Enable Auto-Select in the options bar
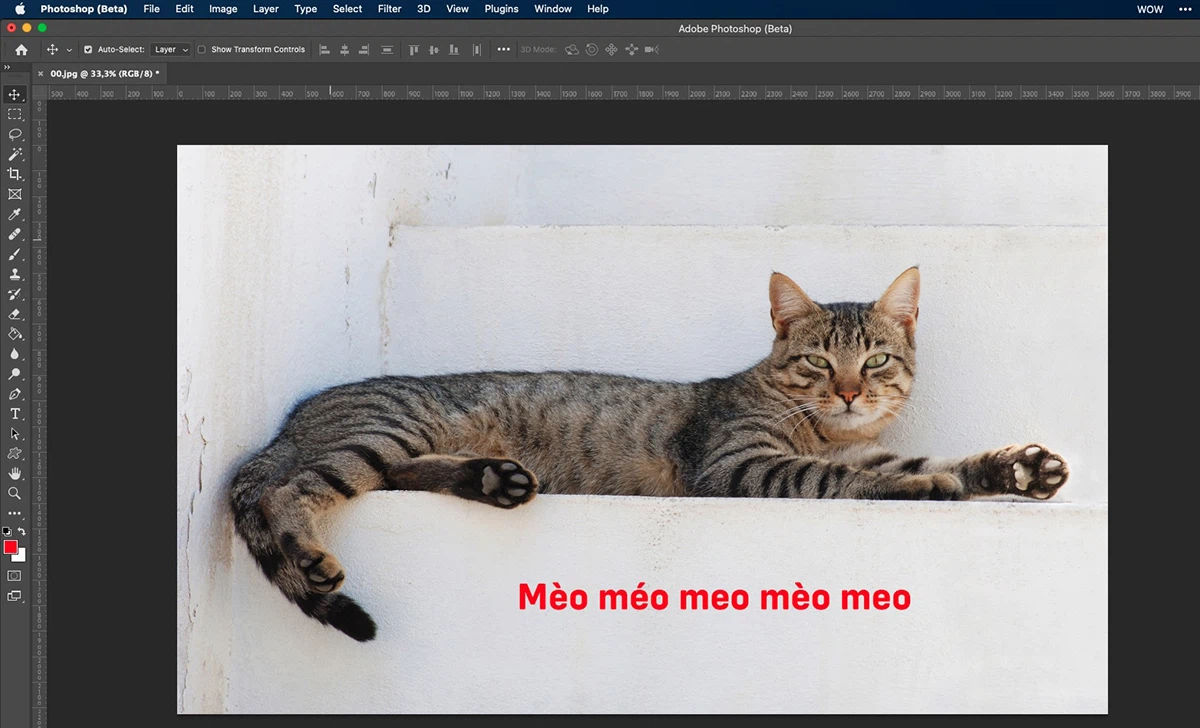This screenshot has width=1200, height=728. click(87, 49)
